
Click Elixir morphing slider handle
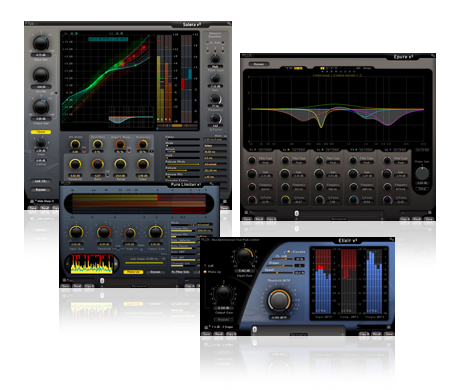point(255,329)
